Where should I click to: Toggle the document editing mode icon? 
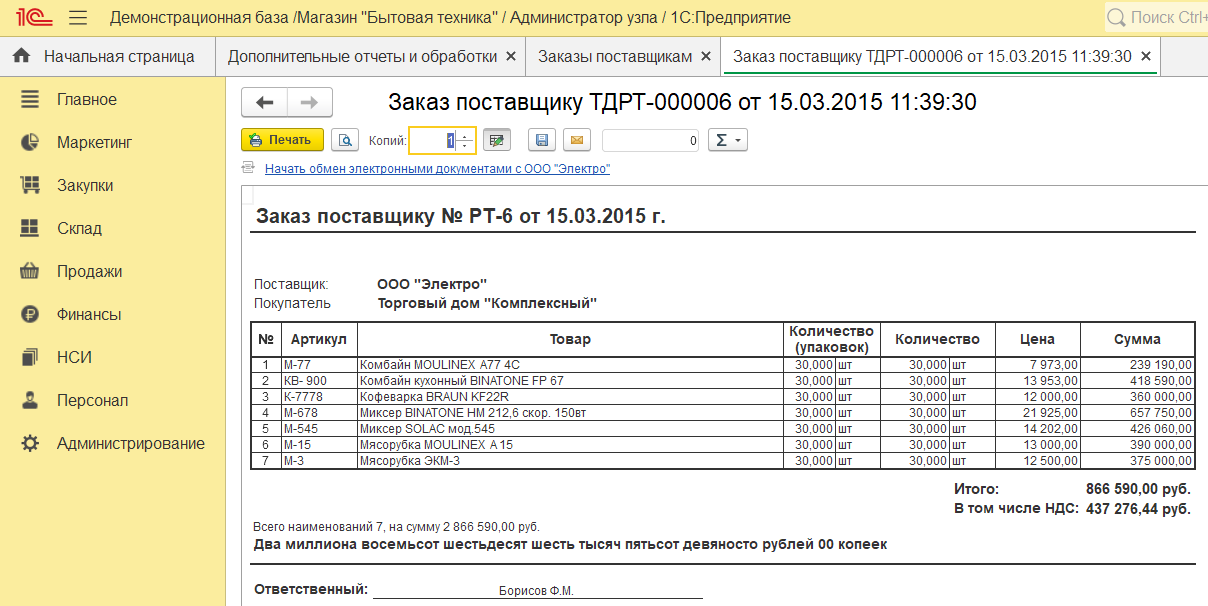click(497, 140)
